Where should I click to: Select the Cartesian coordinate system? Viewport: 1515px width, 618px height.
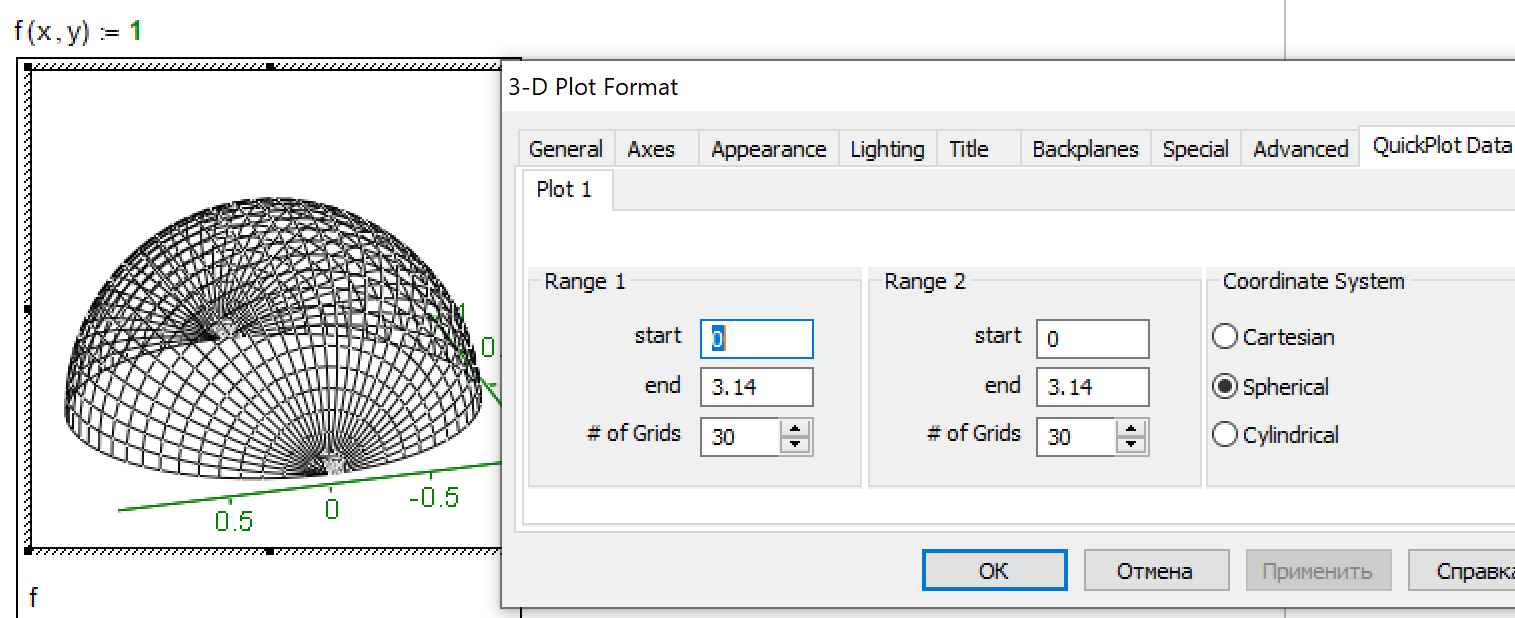point(1224,337)
